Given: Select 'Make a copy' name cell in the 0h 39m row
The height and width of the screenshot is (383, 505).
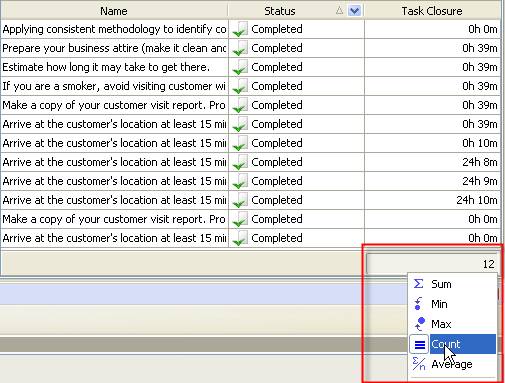Looking at the screenshot, I should pos(114,105).
